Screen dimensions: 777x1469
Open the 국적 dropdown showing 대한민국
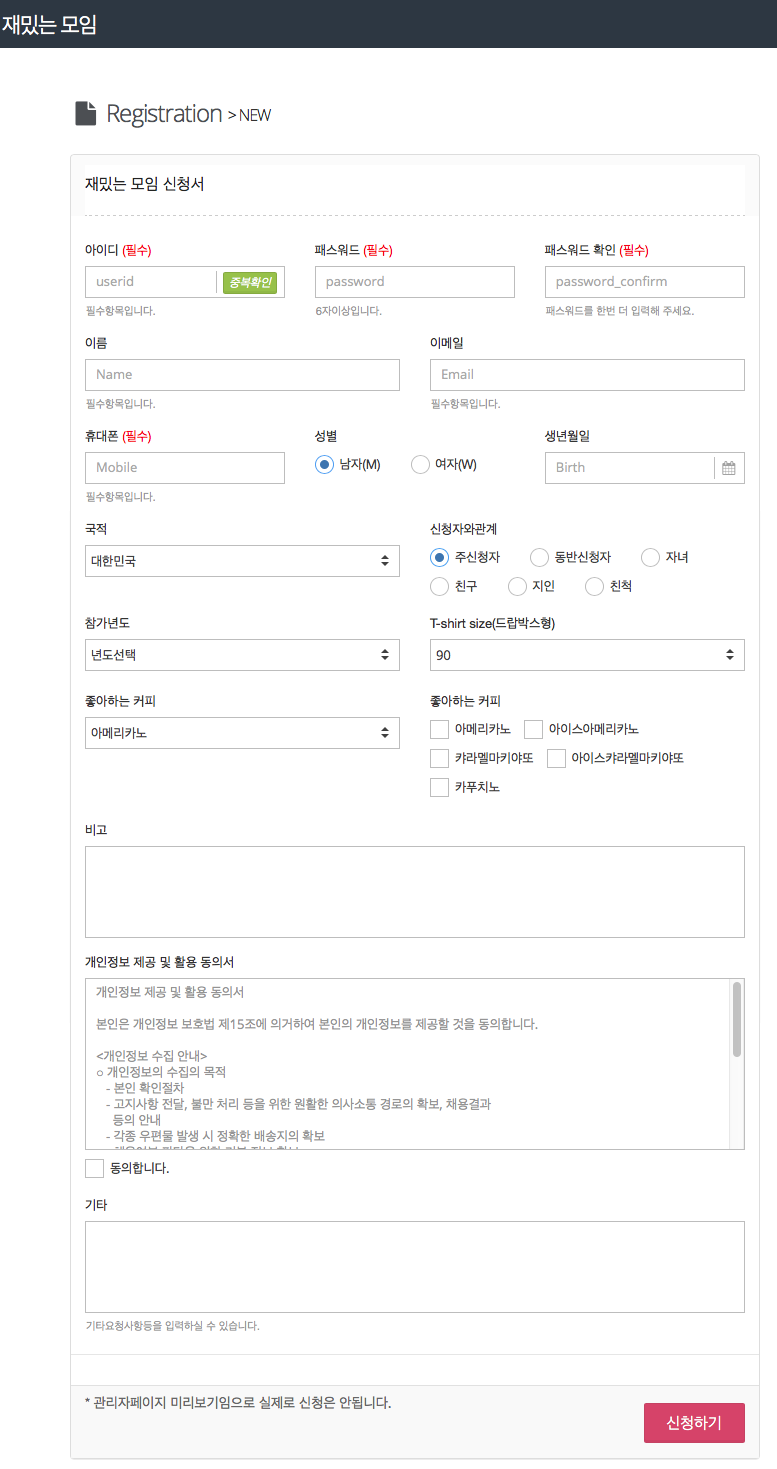click(242, 561)
